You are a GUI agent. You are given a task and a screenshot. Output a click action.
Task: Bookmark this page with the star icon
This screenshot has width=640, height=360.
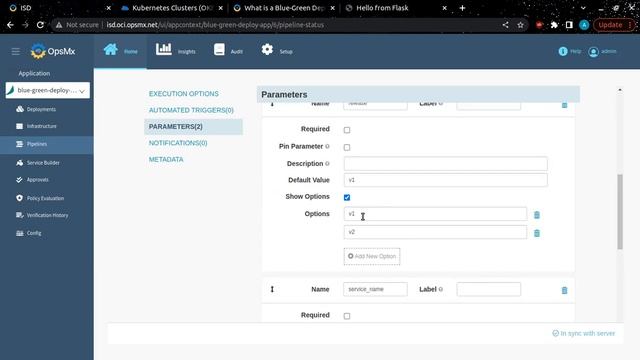pos(520,25)
